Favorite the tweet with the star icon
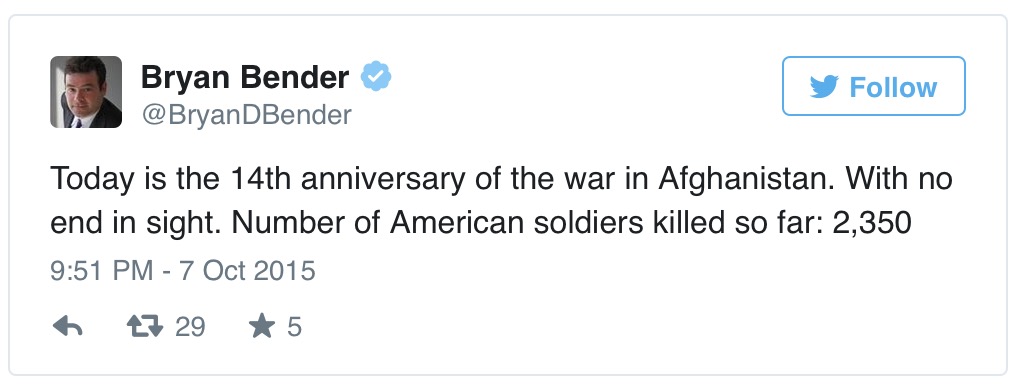The image size is (1020, 388). (x=262, y=326)
